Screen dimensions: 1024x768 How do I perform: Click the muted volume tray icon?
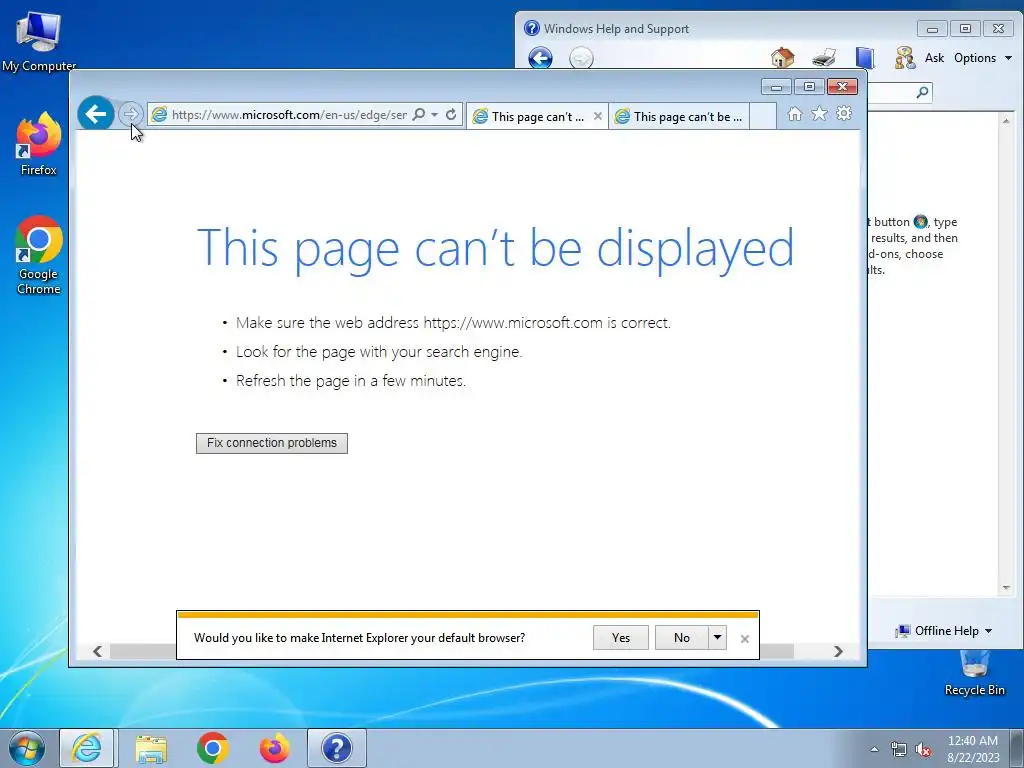(923, 749)
